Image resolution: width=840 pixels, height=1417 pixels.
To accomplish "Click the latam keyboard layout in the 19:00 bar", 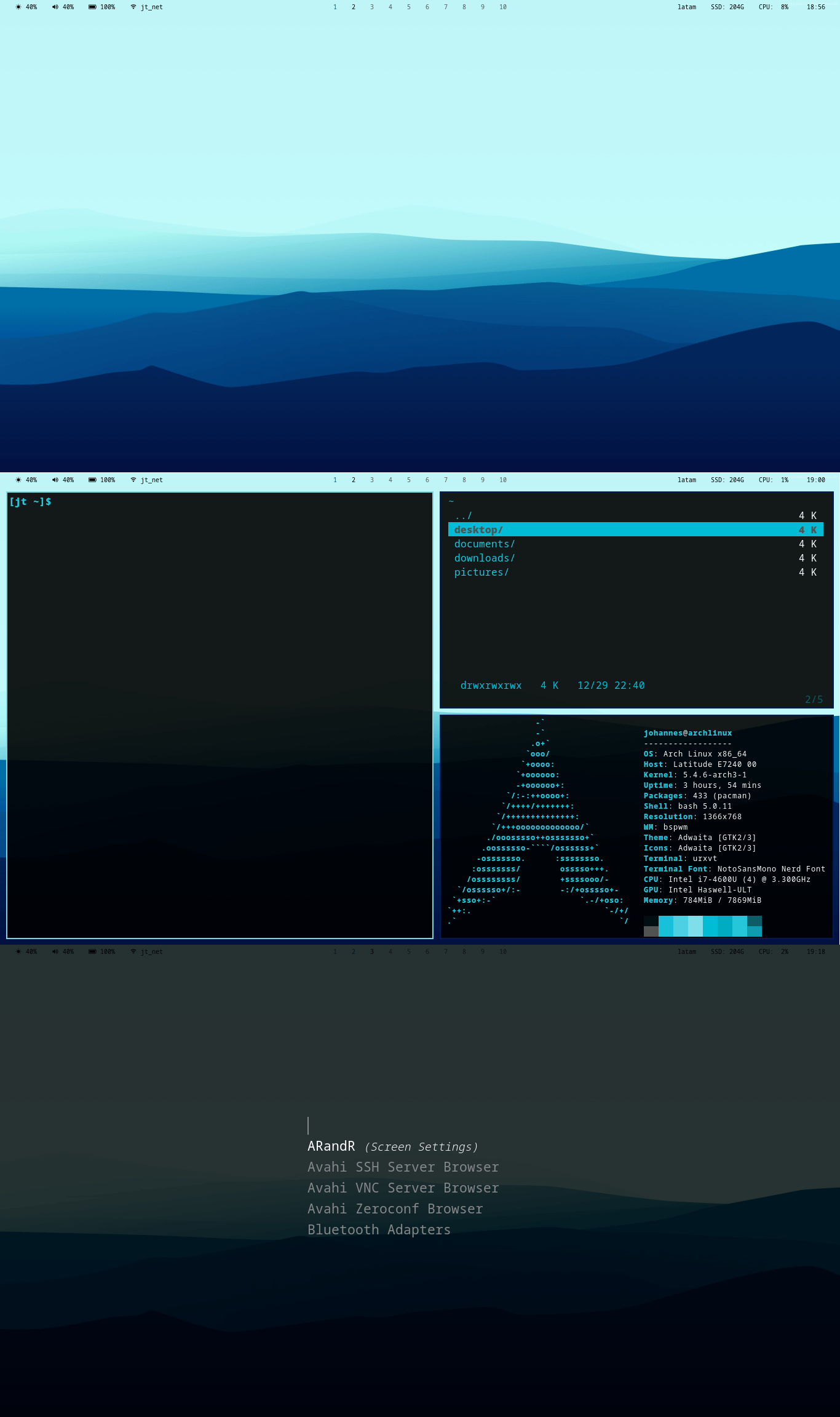I will (x=687, y=480).
